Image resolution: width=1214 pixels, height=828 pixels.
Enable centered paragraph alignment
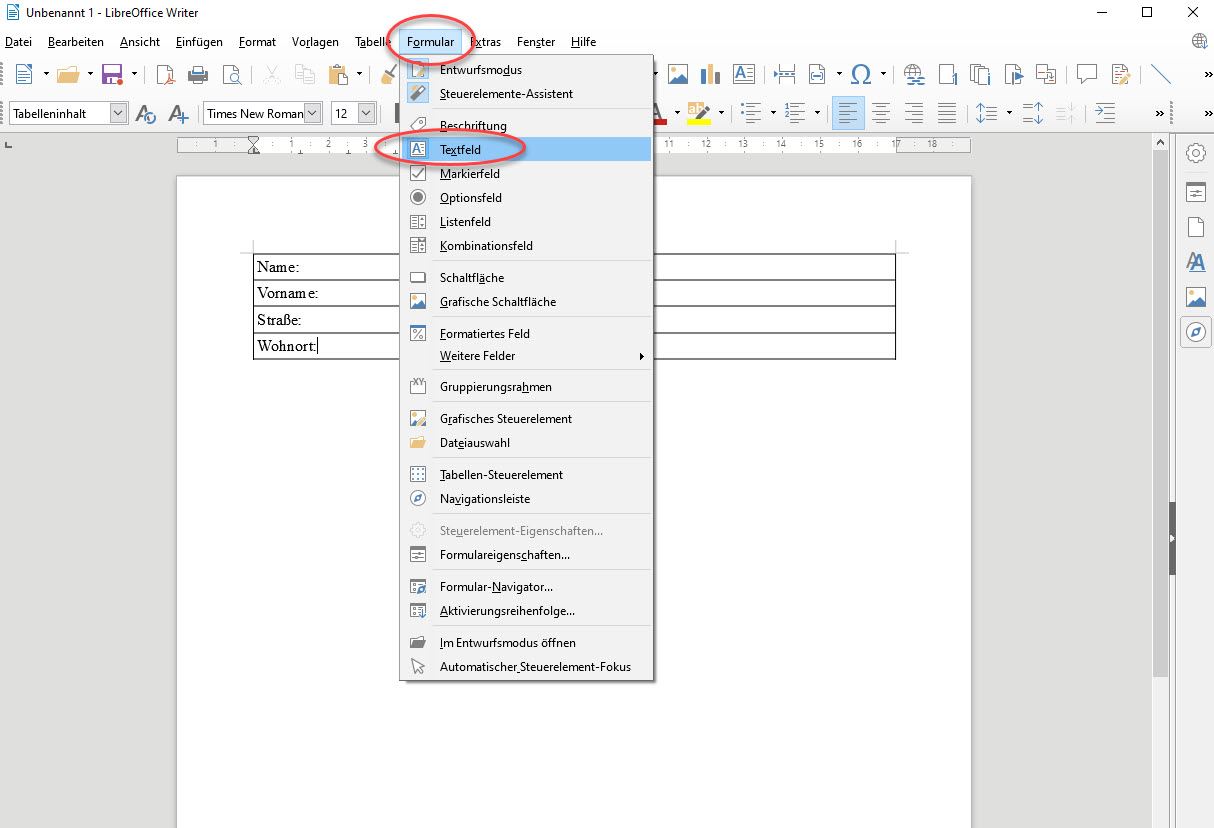coord(881,113)
